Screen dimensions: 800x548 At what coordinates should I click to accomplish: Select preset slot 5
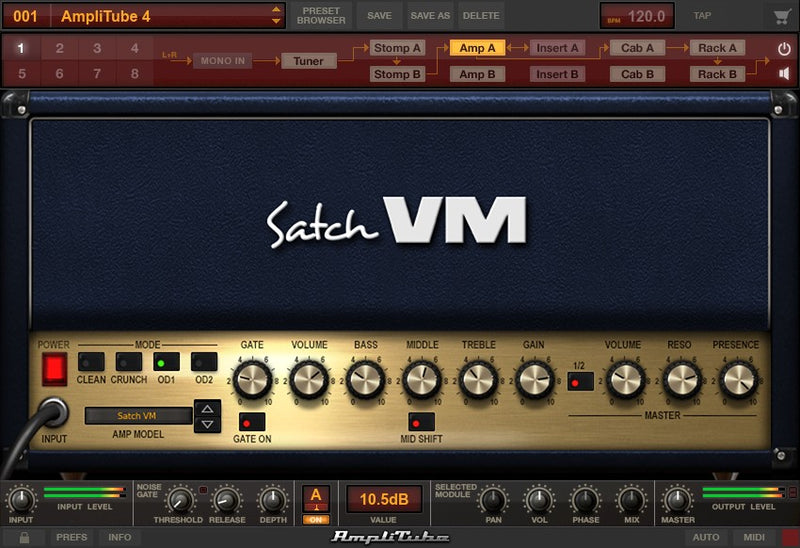tap(21, 74)
